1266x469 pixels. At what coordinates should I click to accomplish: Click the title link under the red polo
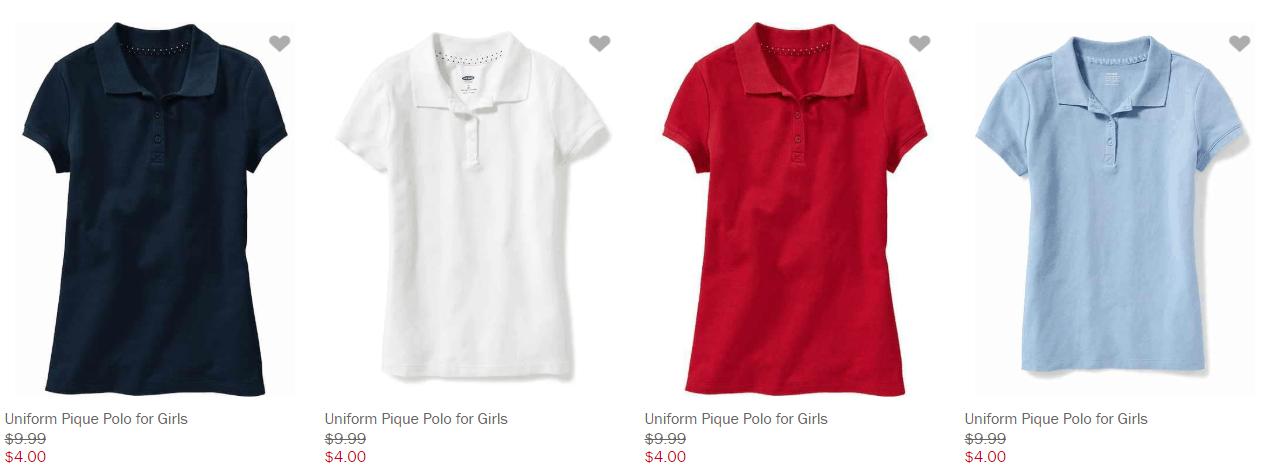point(736,419)
